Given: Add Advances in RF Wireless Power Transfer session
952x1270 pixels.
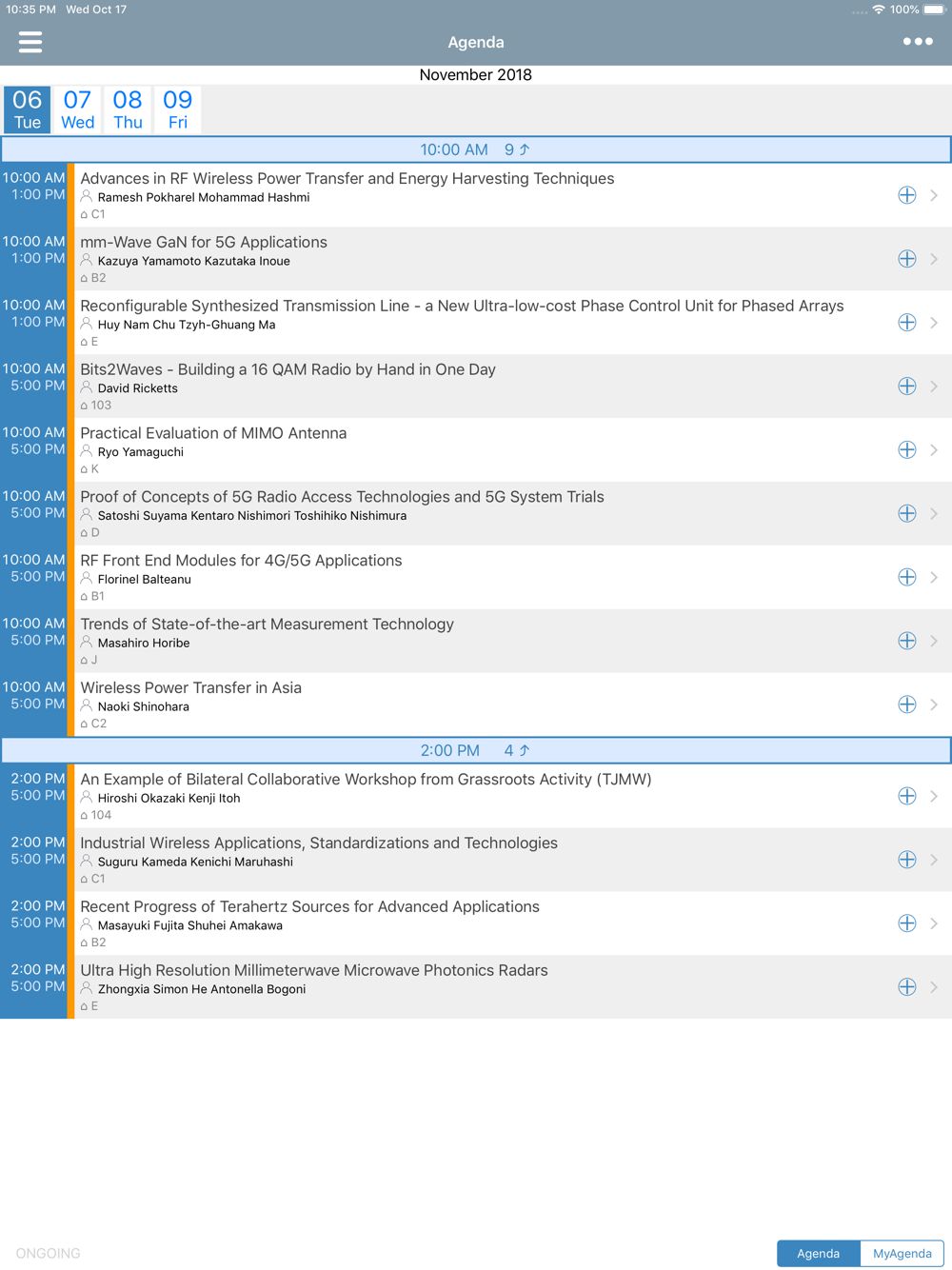Looking at the screenshot, I should pyautogui.click(x=907, y=195).
